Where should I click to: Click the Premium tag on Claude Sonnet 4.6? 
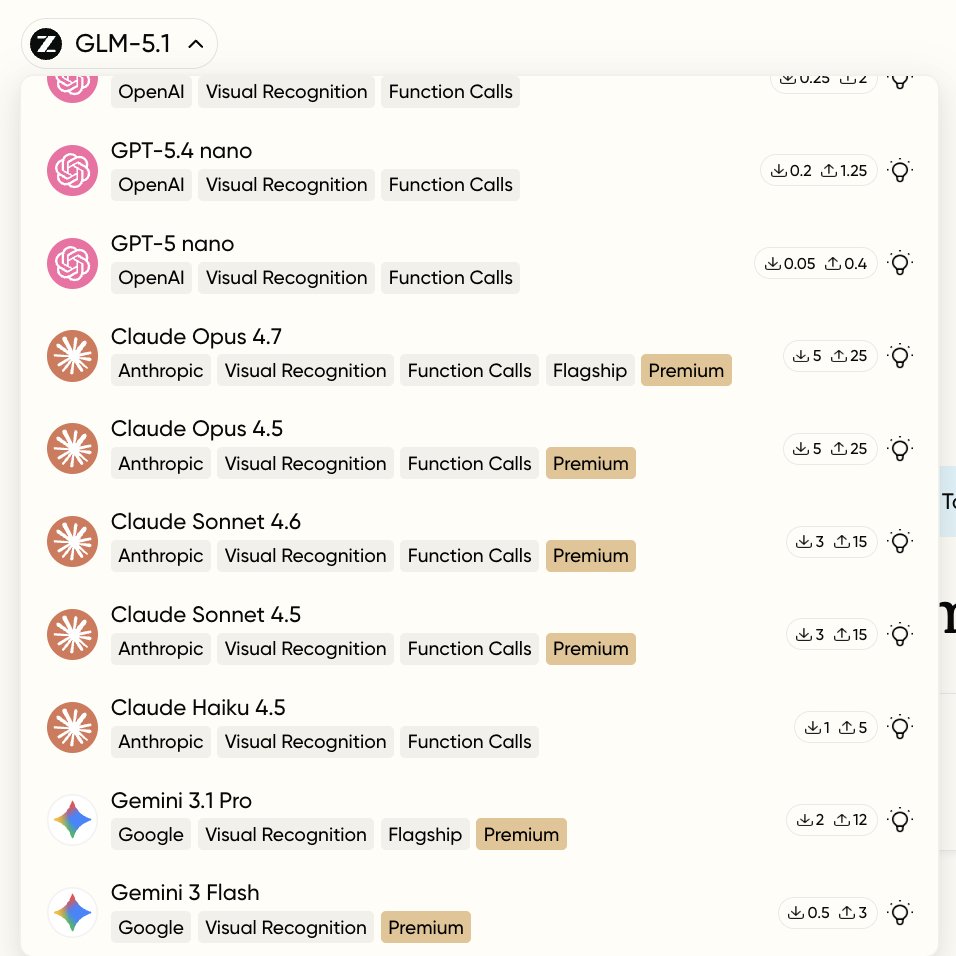coord(590,556)
